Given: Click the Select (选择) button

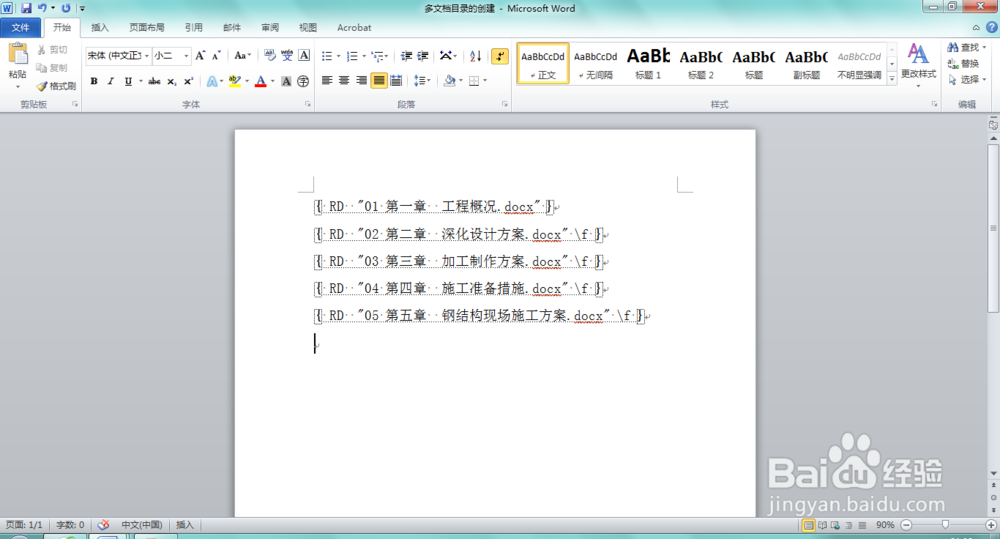Looking at the screenshot, I should [x=967, y=80].
